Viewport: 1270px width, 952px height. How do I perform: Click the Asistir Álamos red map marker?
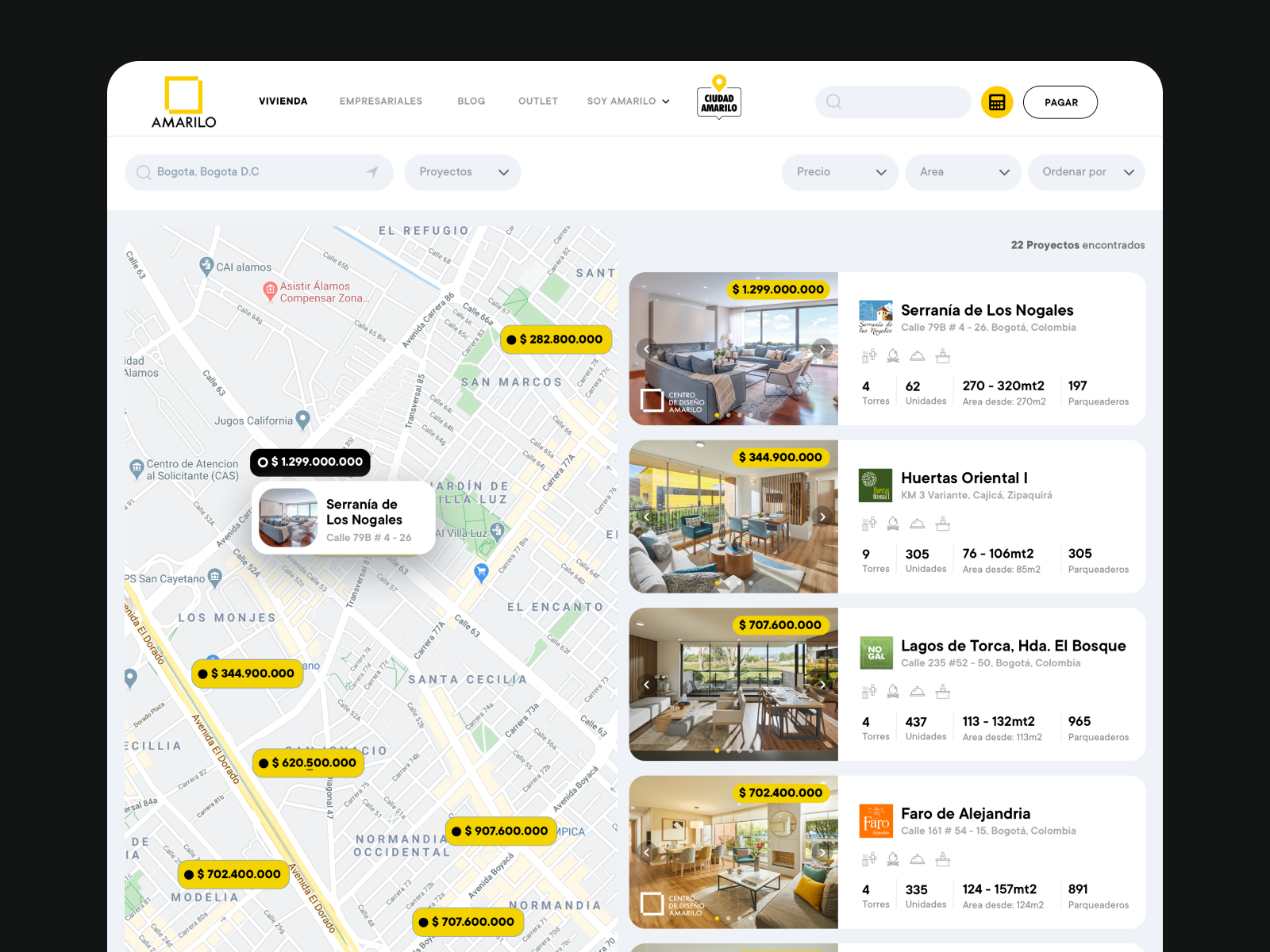tap(270, 293)
